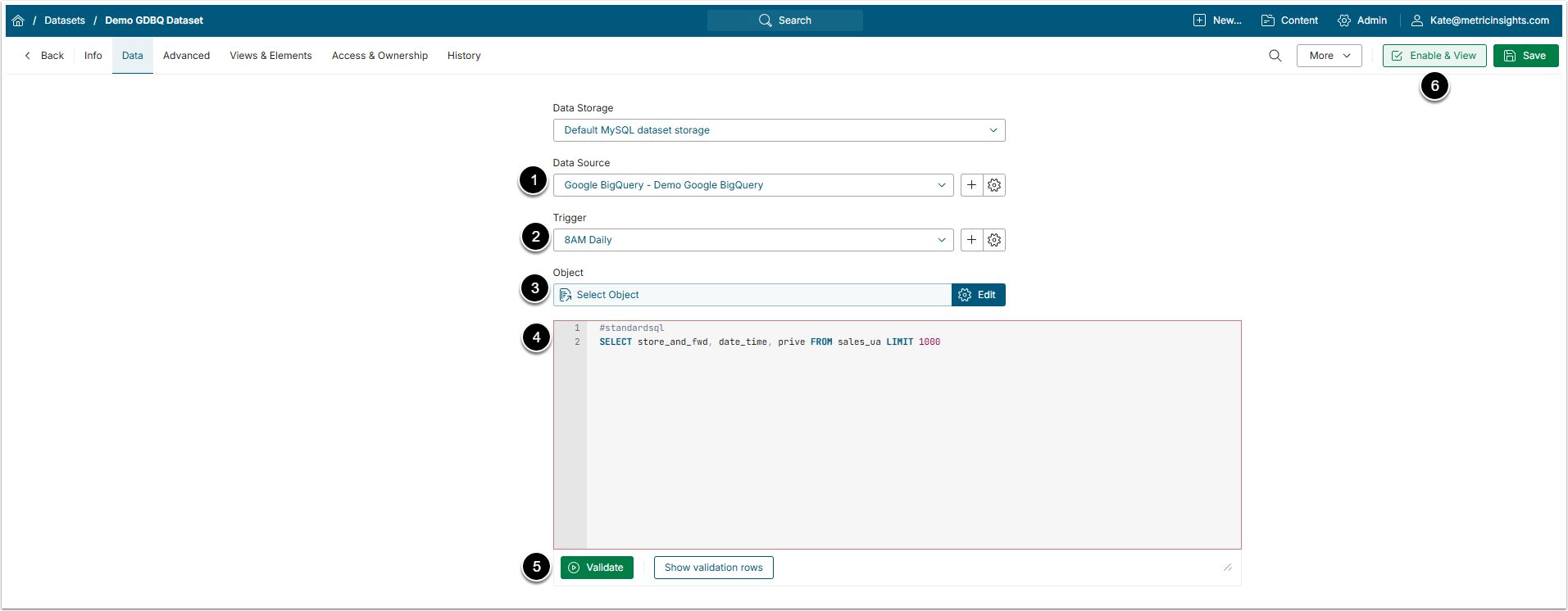Save the dataset

1525,56
